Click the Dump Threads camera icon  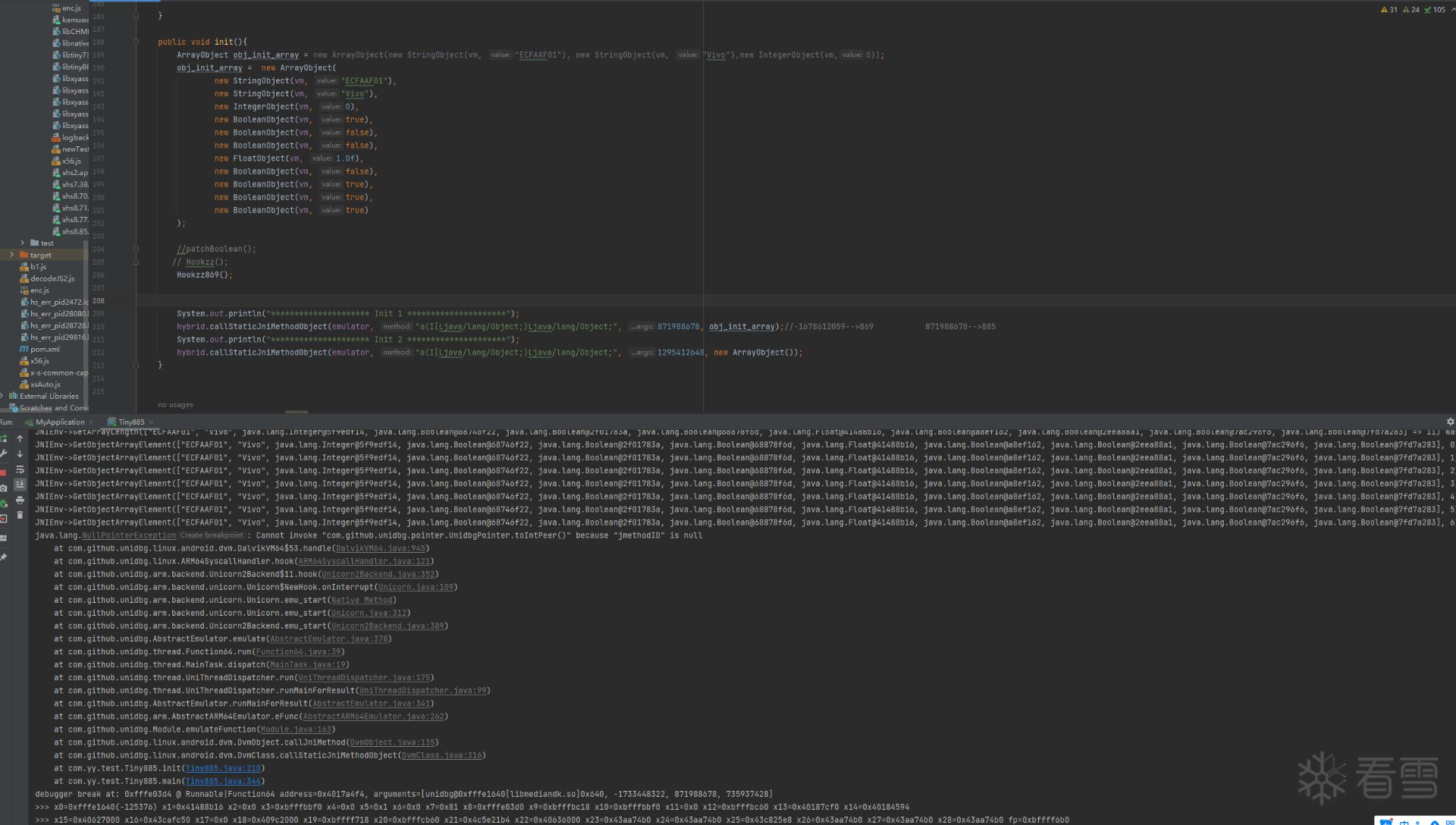(4, 488)
